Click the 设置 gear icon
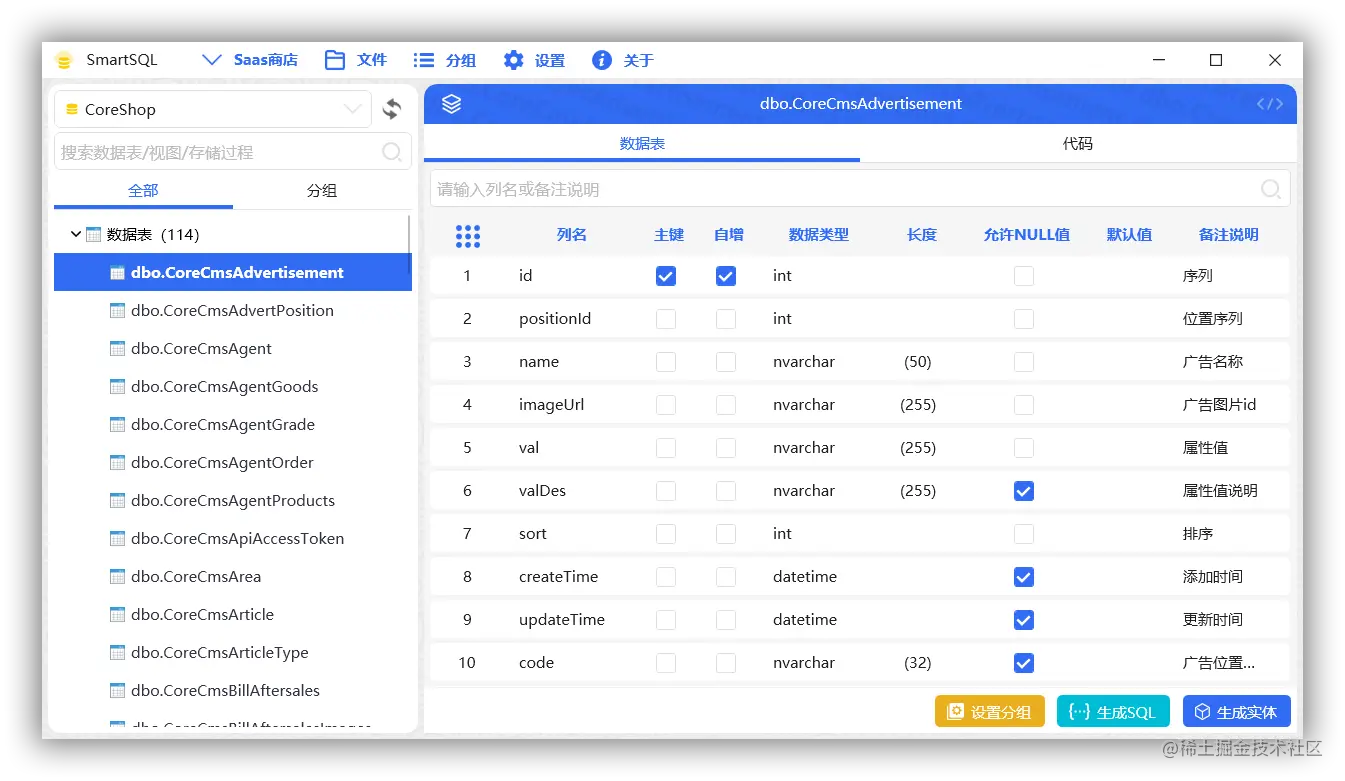The height and width of the screenshot is (781, 1345). [513, 60]
